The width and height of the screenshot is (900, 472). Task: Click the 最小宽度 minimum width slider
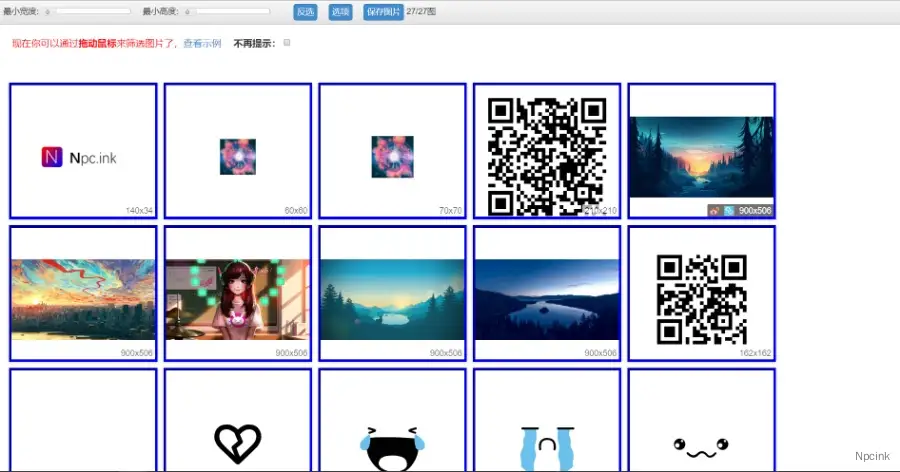coord(90,12)
